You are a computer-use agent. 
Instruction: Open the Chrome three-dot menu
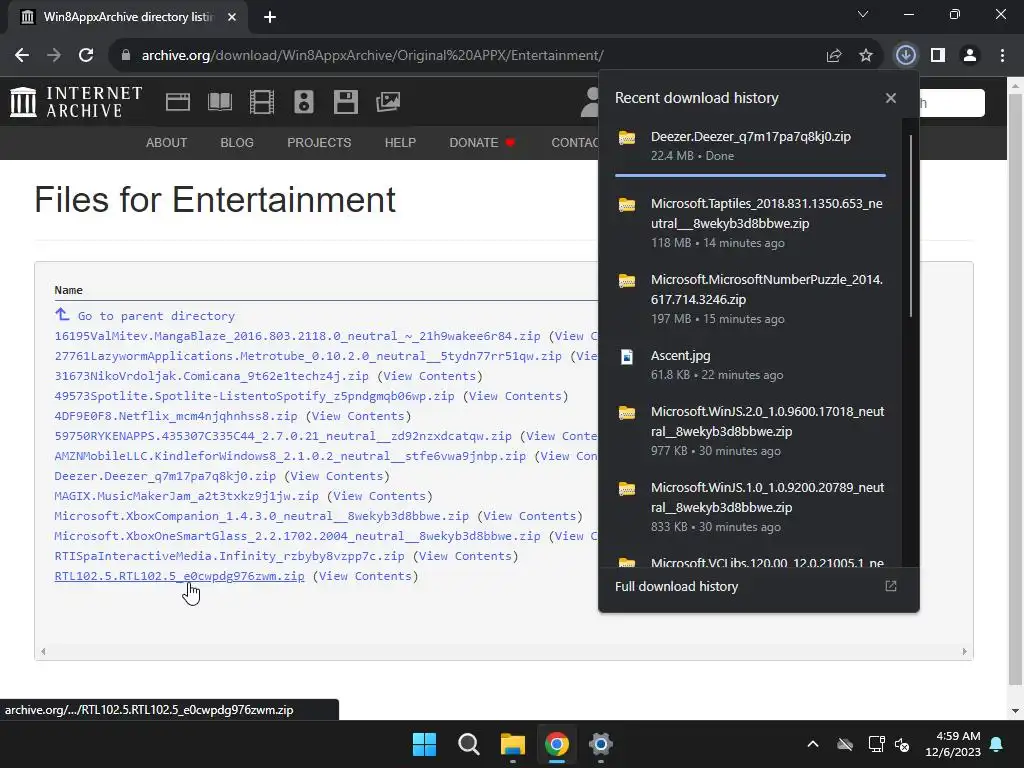point(1002,56)
